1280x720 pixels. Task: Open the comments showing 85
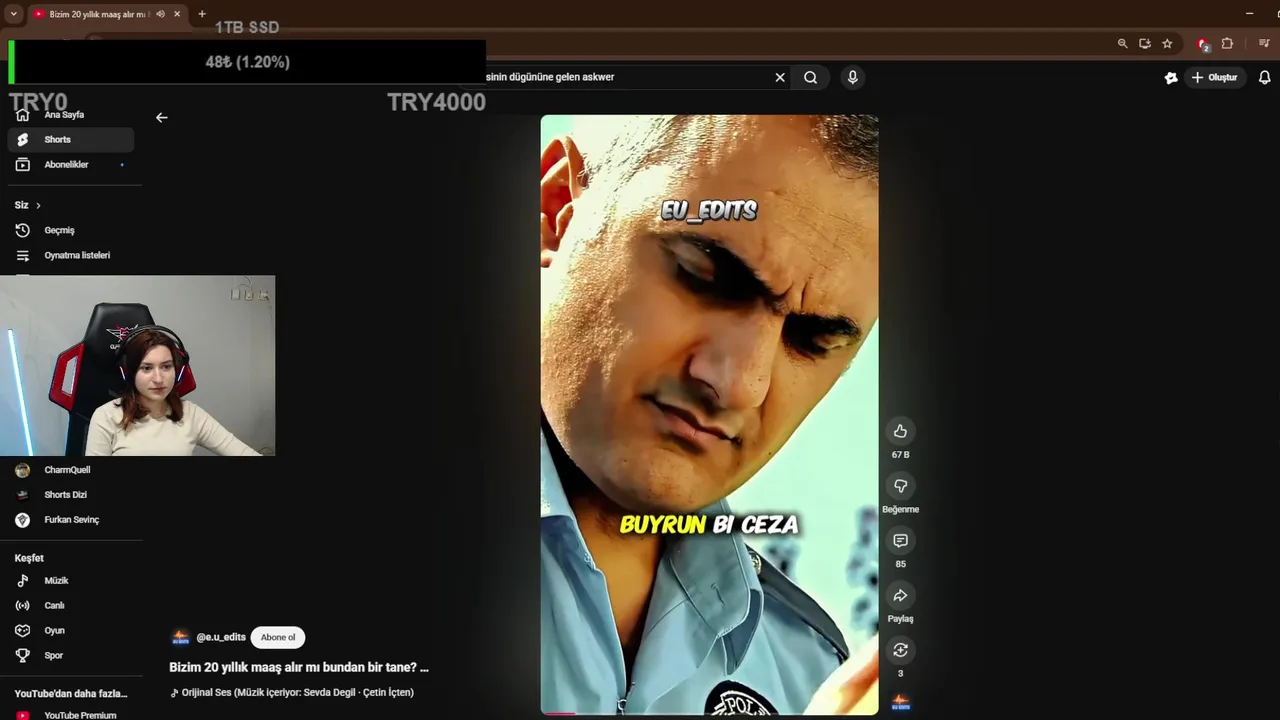(x=900, y=541)
